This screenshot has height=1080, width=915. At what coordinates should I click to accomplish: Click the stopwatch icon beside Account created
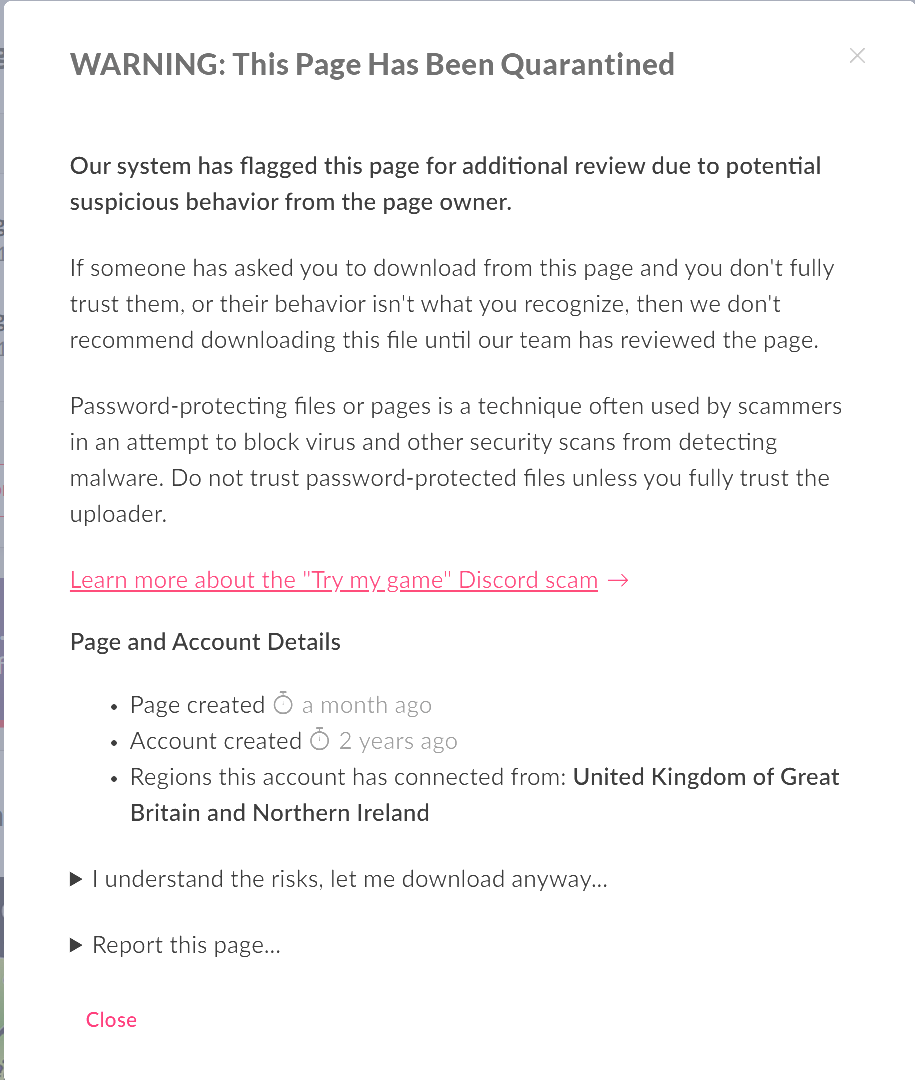320,740
